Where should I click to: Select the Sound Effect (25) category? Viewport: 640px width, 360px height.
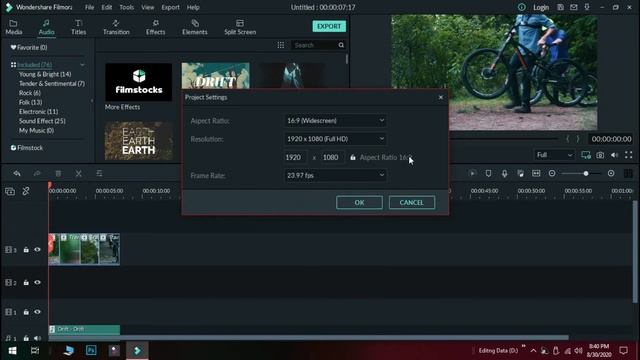[42, 121]
